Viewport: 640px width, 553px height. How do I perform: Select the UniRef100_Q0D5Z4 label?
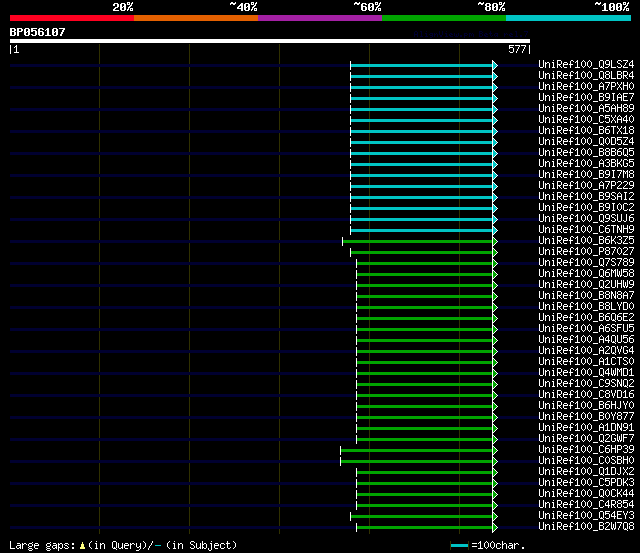coord(586,142)
